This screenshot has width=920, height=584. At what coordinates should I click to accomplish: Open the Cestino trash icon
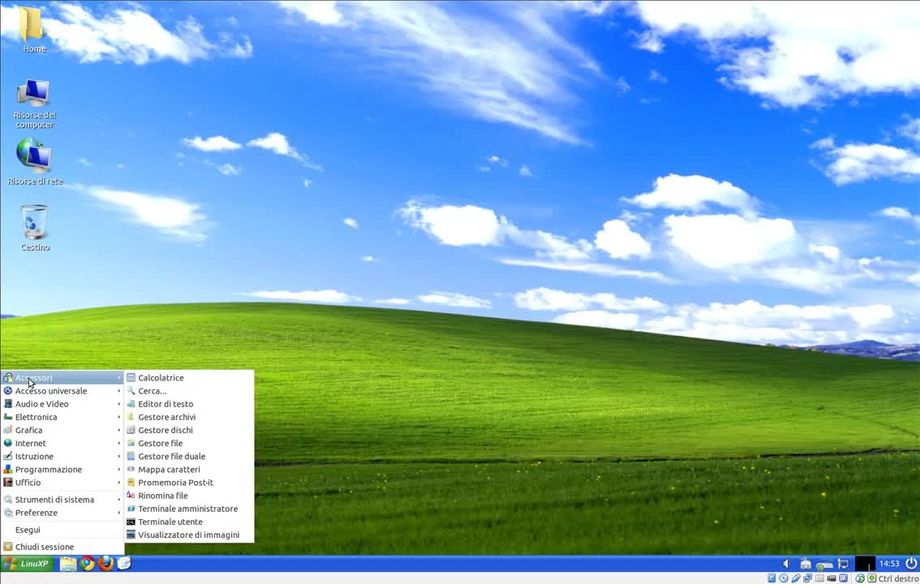(35, 228)
